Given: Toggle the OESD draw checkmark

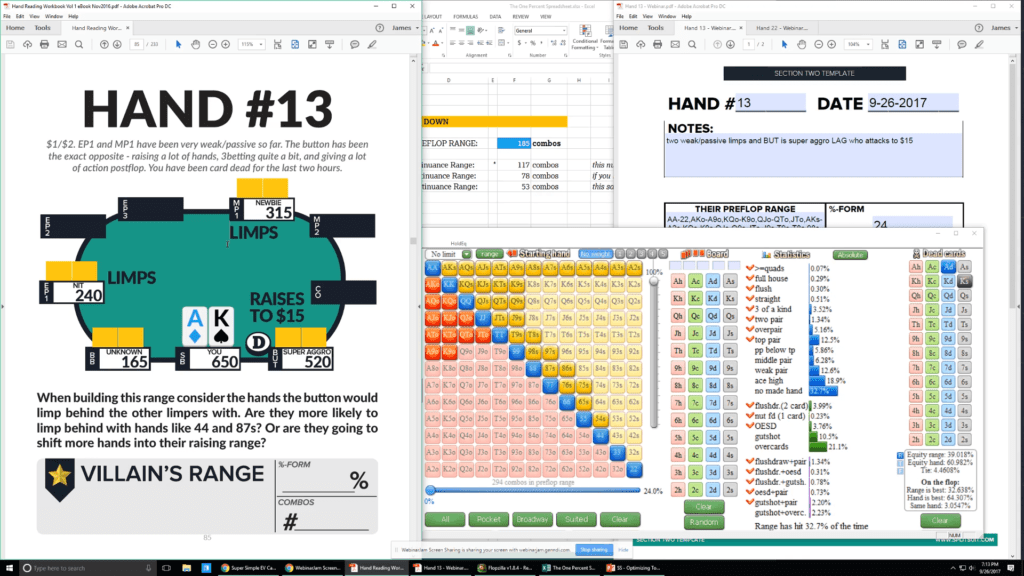Looking at the screenshot, I should [x=749, y=426].
